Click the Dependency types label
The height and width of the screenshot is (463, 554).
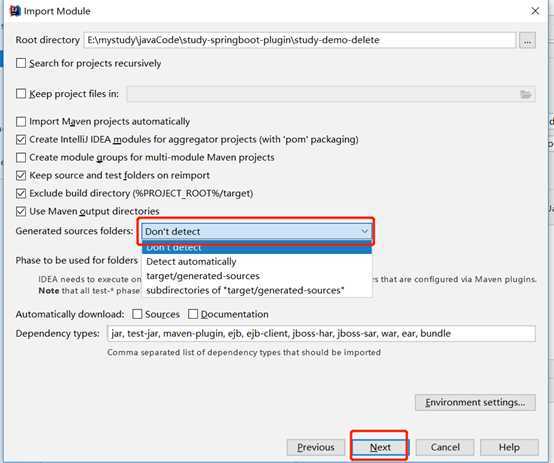point(58,334)
